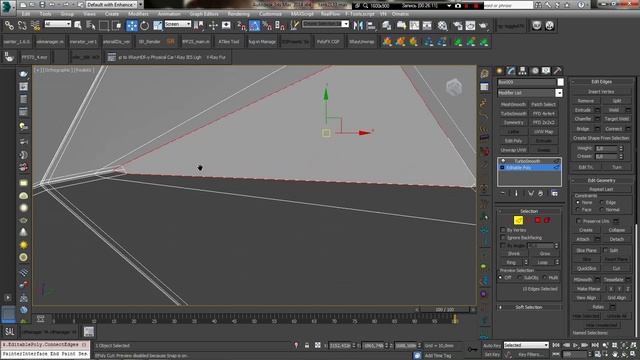Select the Polygon sub-object level icon

click(x=538, y=220)
